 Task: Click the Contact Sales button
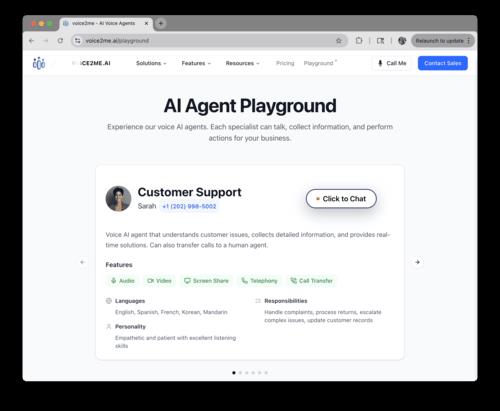click(443, 63)
